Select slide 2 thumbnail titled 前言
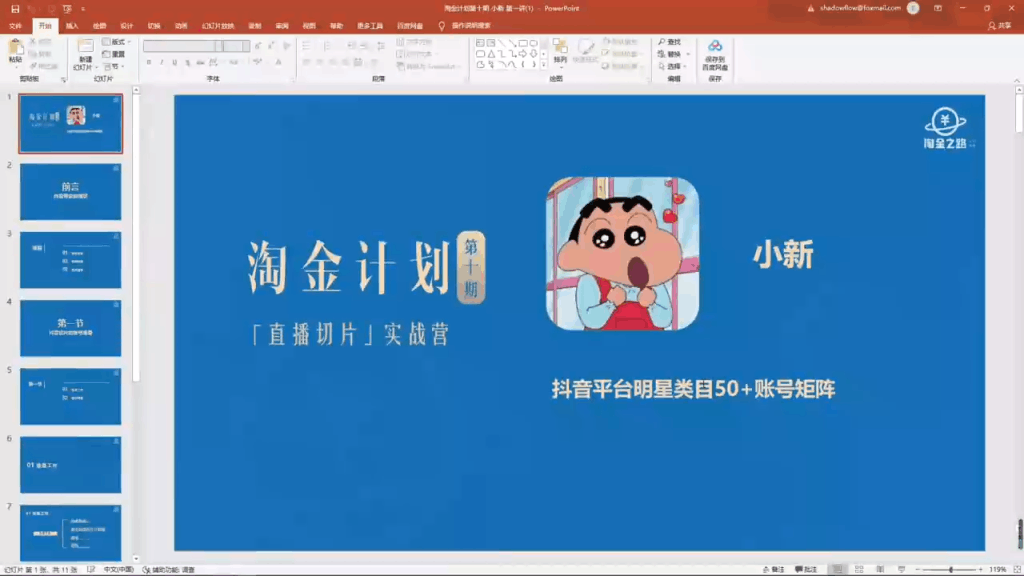Viewport: 1024px width, 576px height. point(71,191)
